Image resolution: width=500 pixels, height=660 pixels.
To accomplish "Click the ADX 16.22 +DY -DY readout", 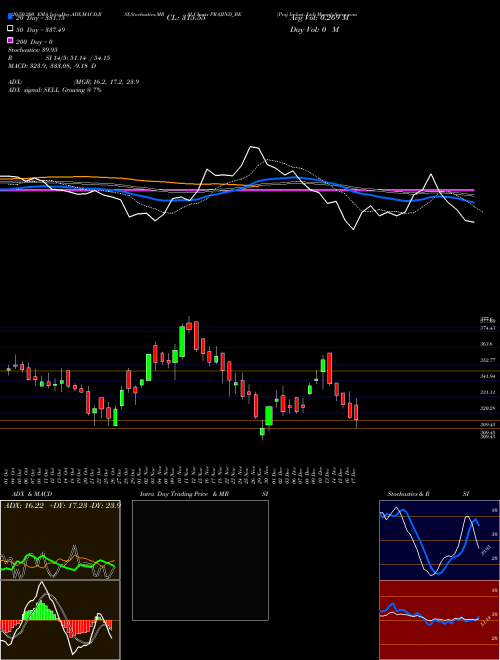I will tap(62, 505).
